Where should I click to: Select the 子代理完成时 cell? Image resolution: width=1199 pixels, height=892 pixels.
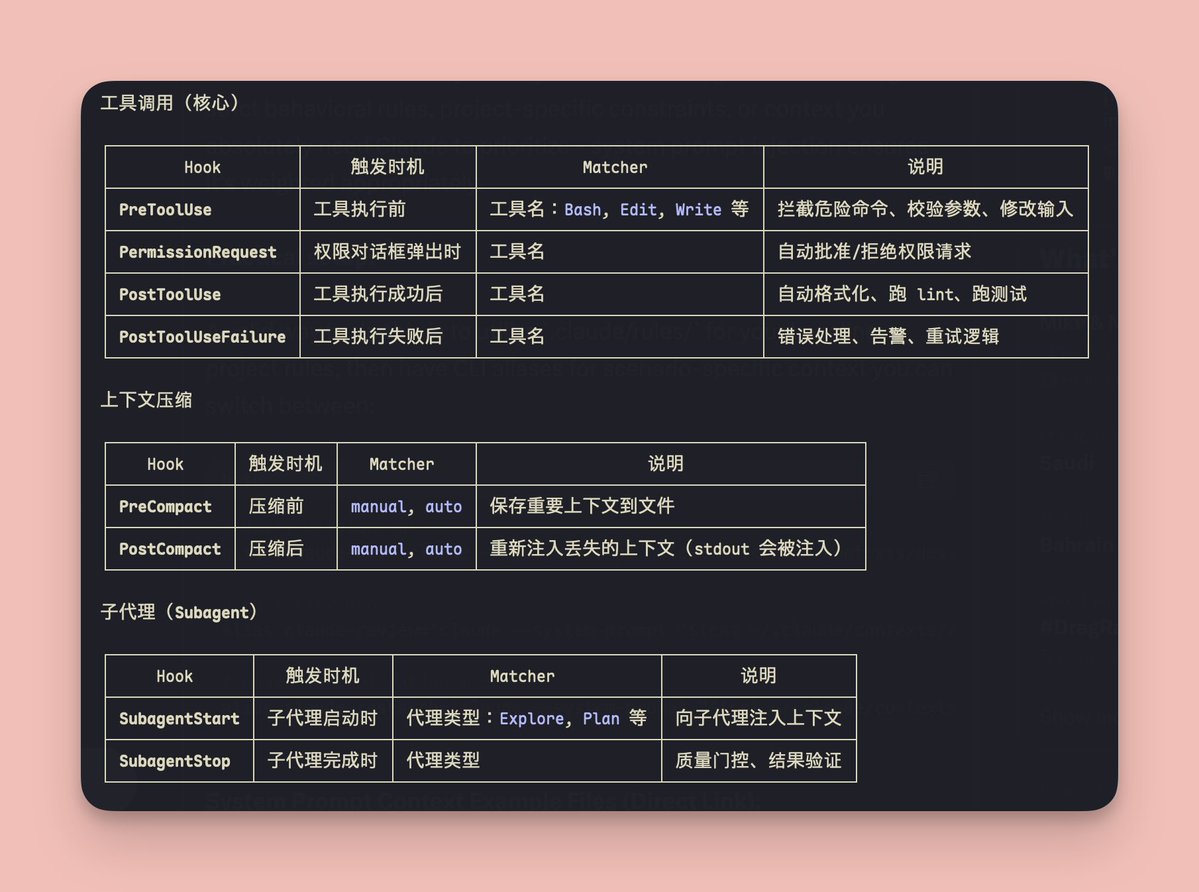pos(323,761)
